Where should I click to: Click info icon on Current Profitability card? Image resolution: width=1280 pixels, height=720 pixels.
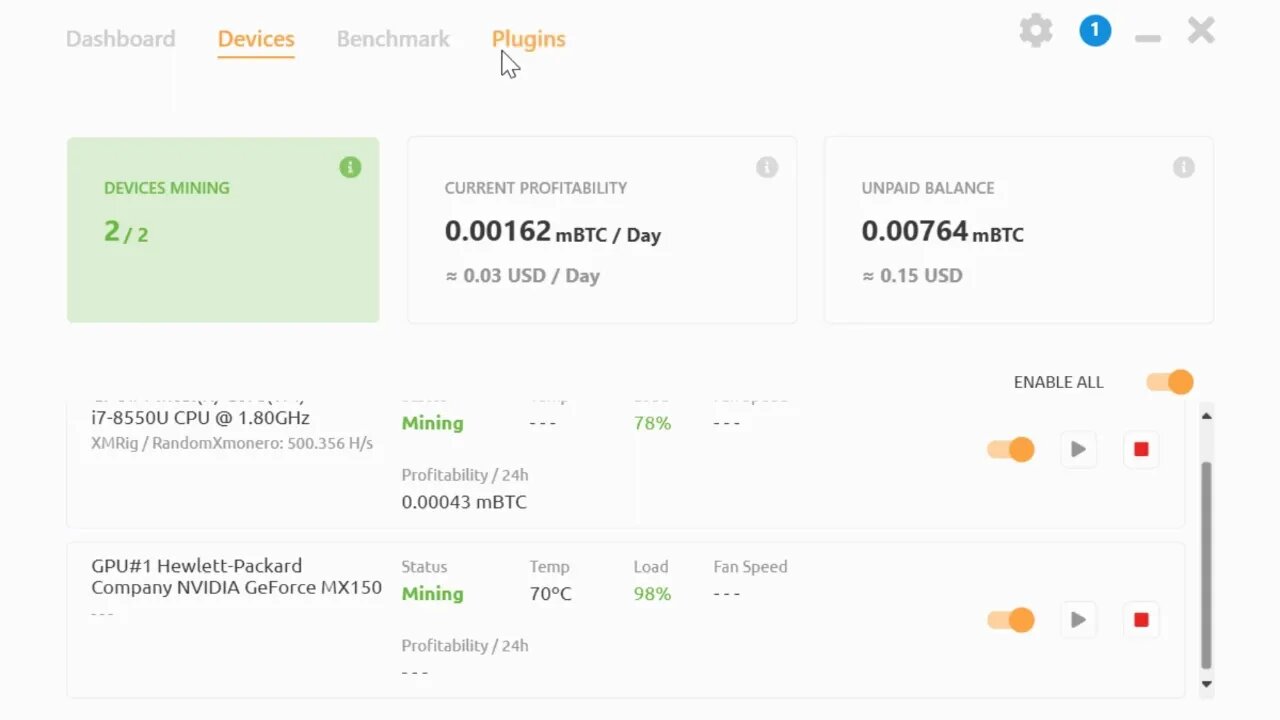[767, 167]
